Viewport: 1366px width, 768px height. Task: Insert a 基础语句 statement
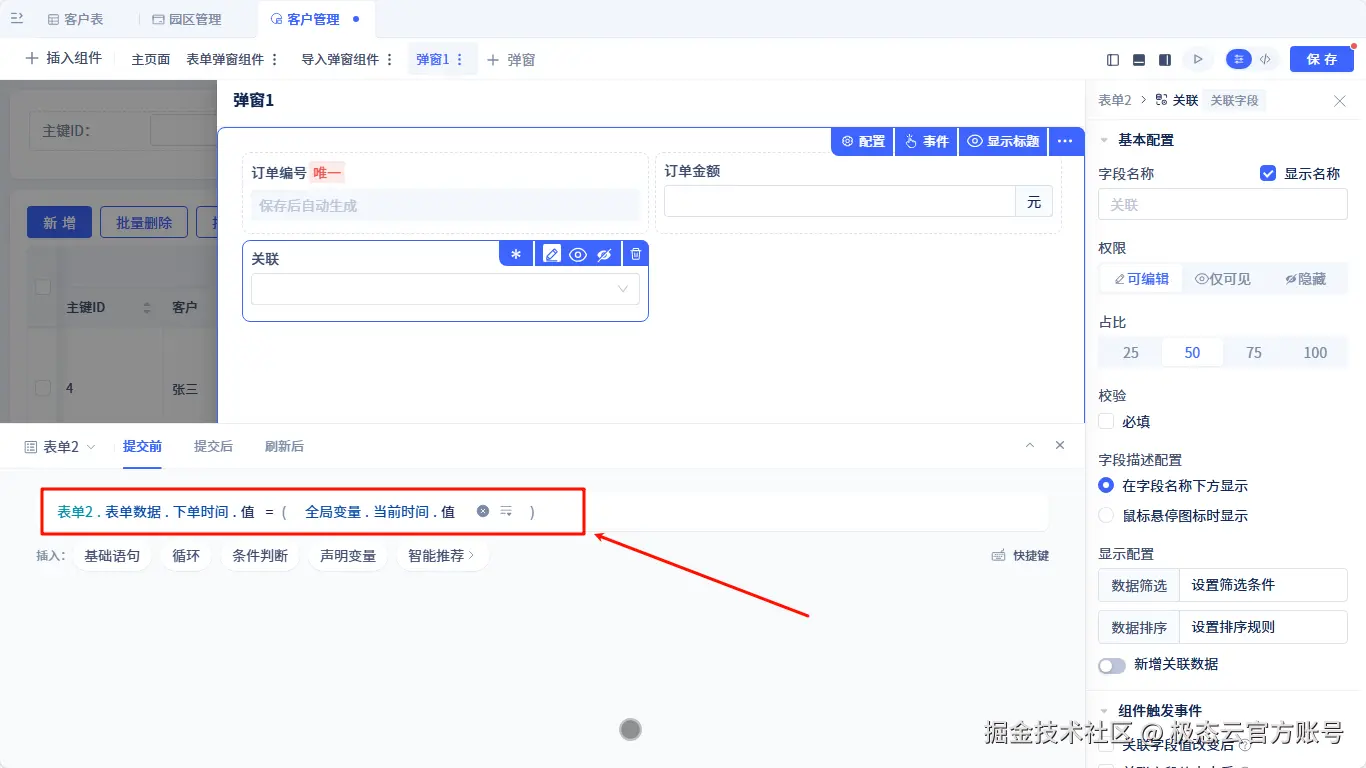(112, 555)
